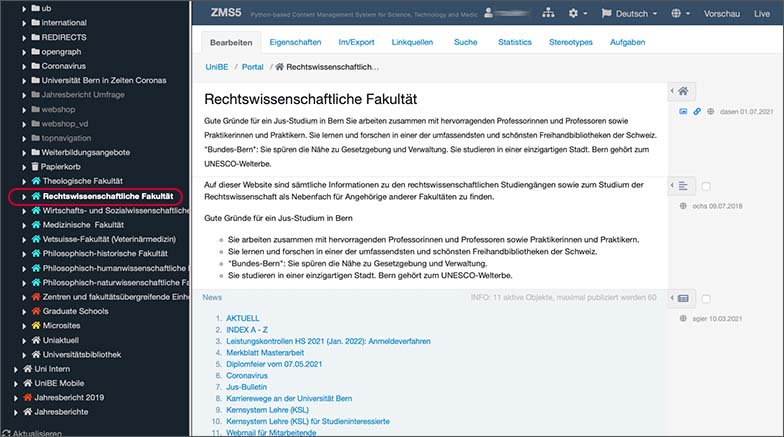Viewport: 784px width, 437px height.
Task: Select Universitätsbibliothek in the tree
Action: 82,354
